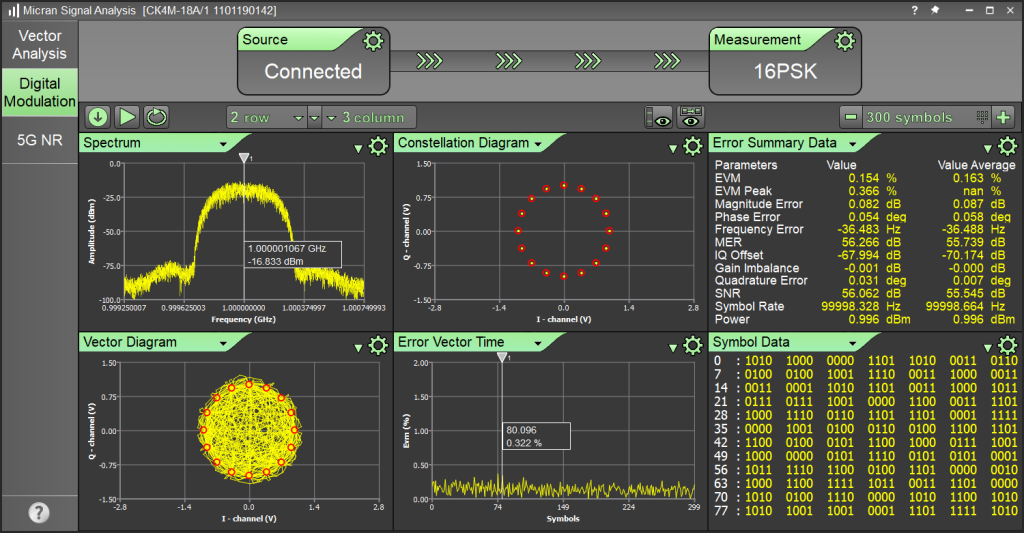Open the Measurement settings gear
Viewport: 1024px width, 533px height.
pos(845,41)
